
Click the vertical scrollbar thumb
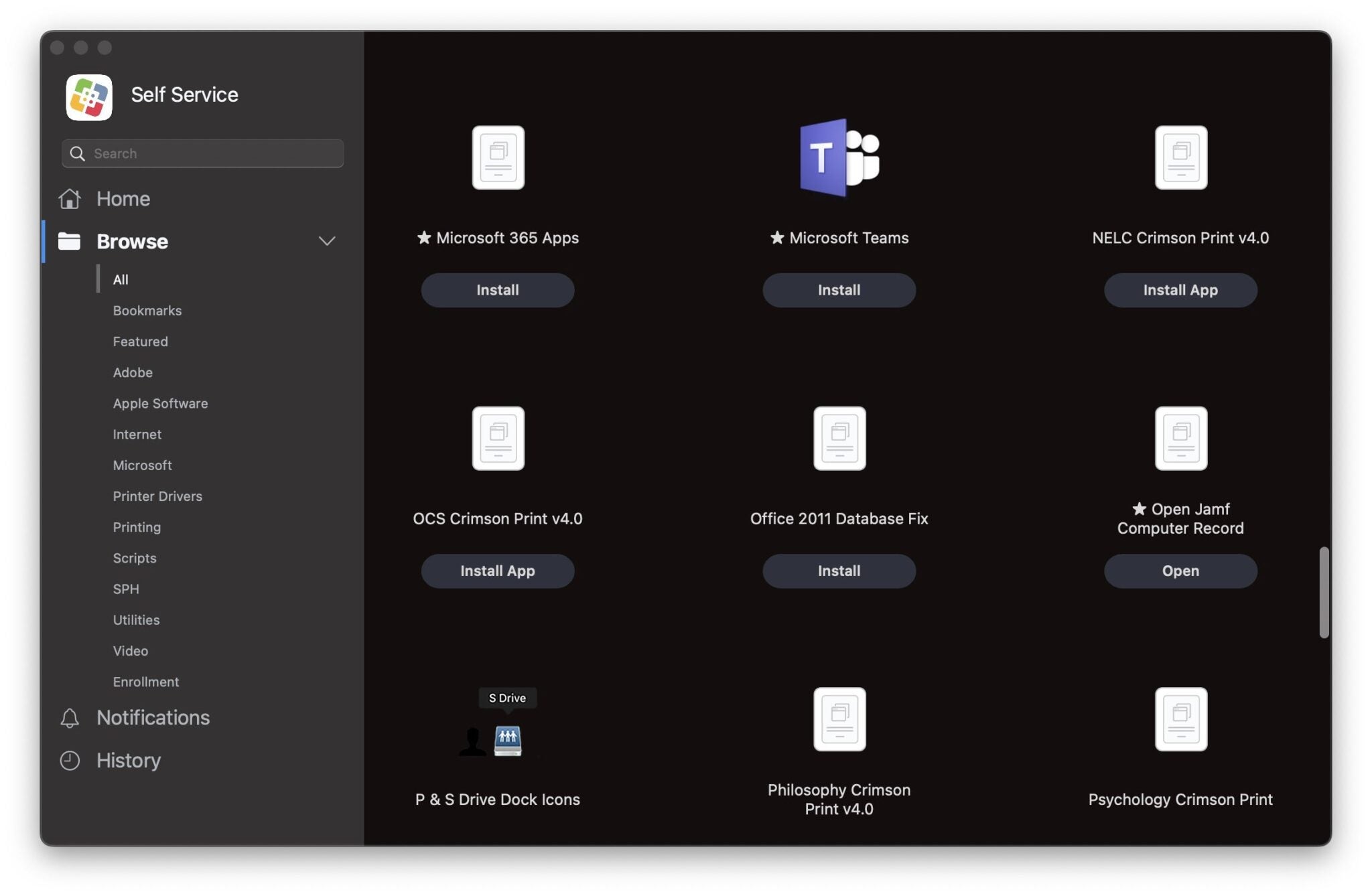pyautogui.click(x=1324, y=593)
